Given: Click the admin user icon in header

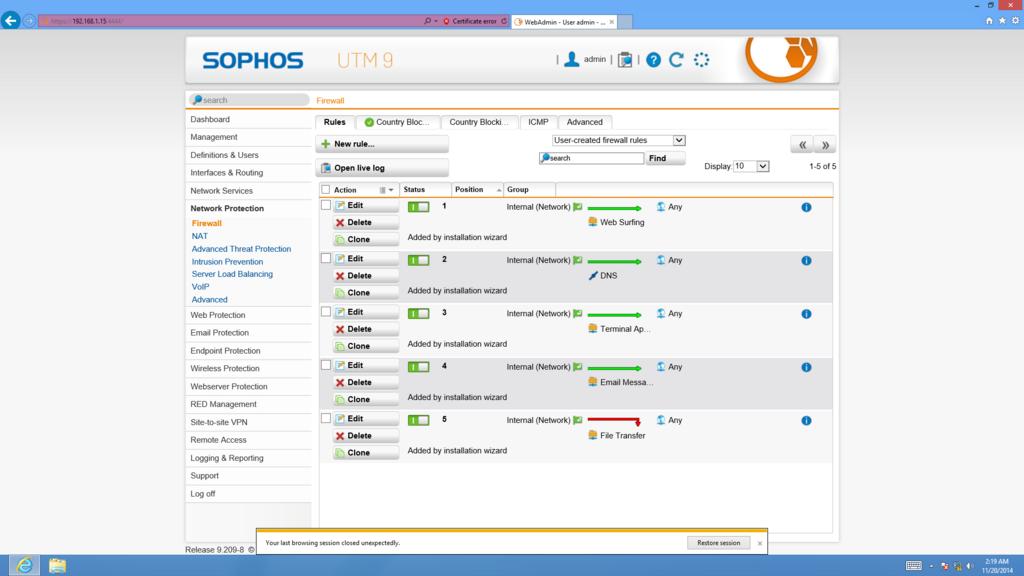Looking at the screenshot, I should [571, 59].
